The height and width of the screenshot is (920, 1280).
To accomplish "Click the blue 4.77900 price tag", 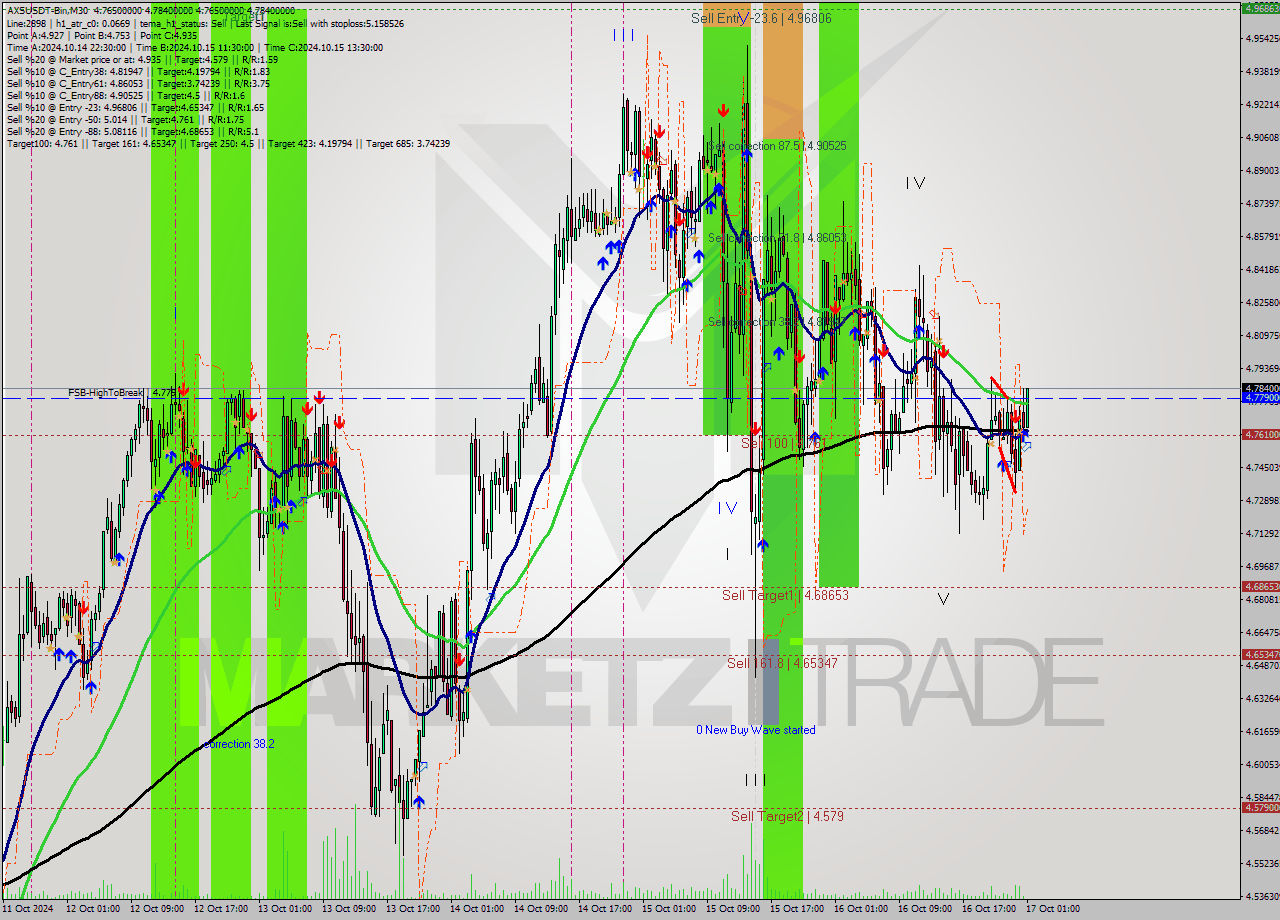I will [1260, 398].
